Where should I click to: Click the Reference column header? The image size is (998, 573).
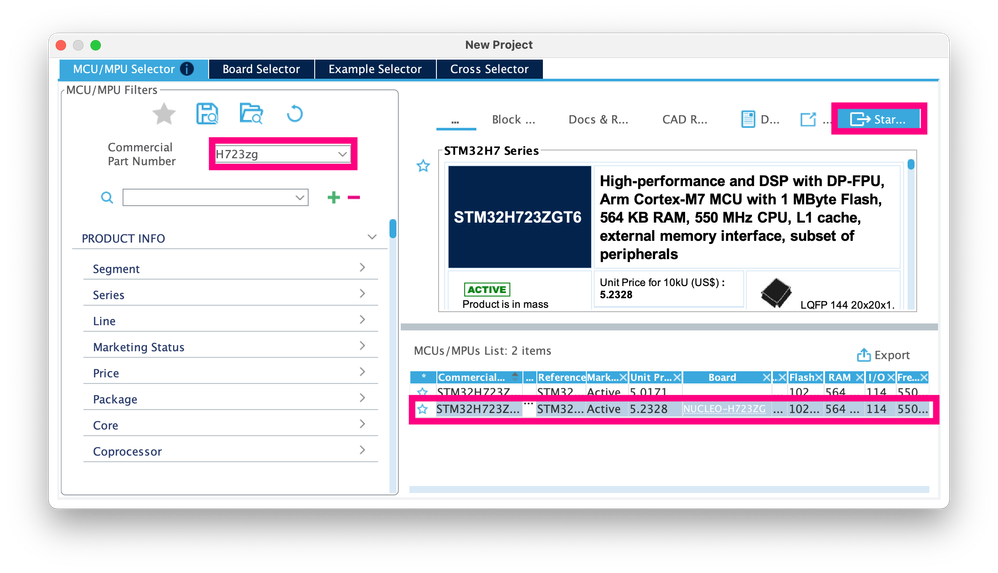(x=561, y=378)
